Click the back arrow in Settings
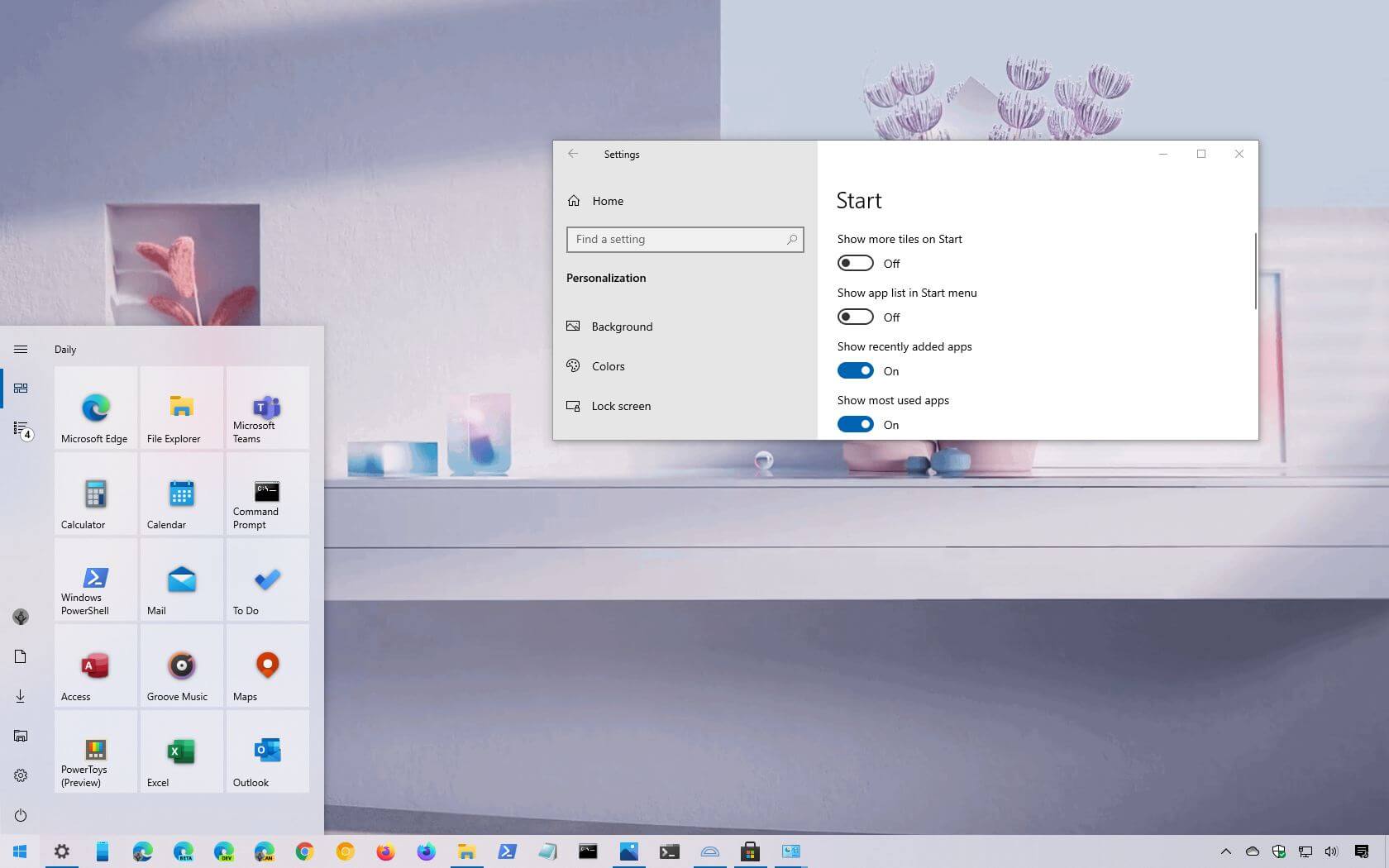The image size is (1389, 868). click(573, 154)
